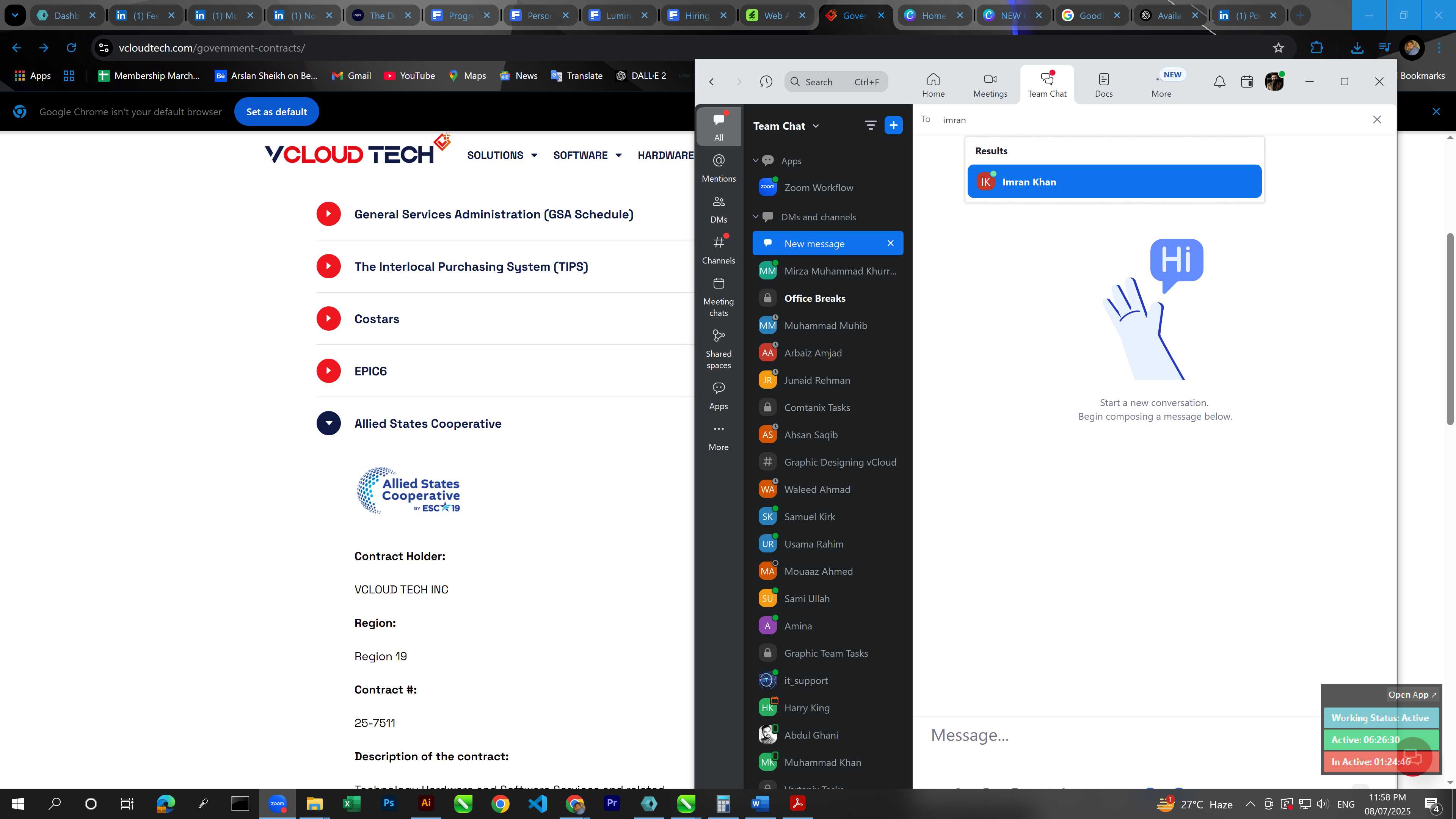Expand the SOFTWARE menu on website
Viewport: 1456px width, 819px height.
pyautogui.click(x=587, y=155)
